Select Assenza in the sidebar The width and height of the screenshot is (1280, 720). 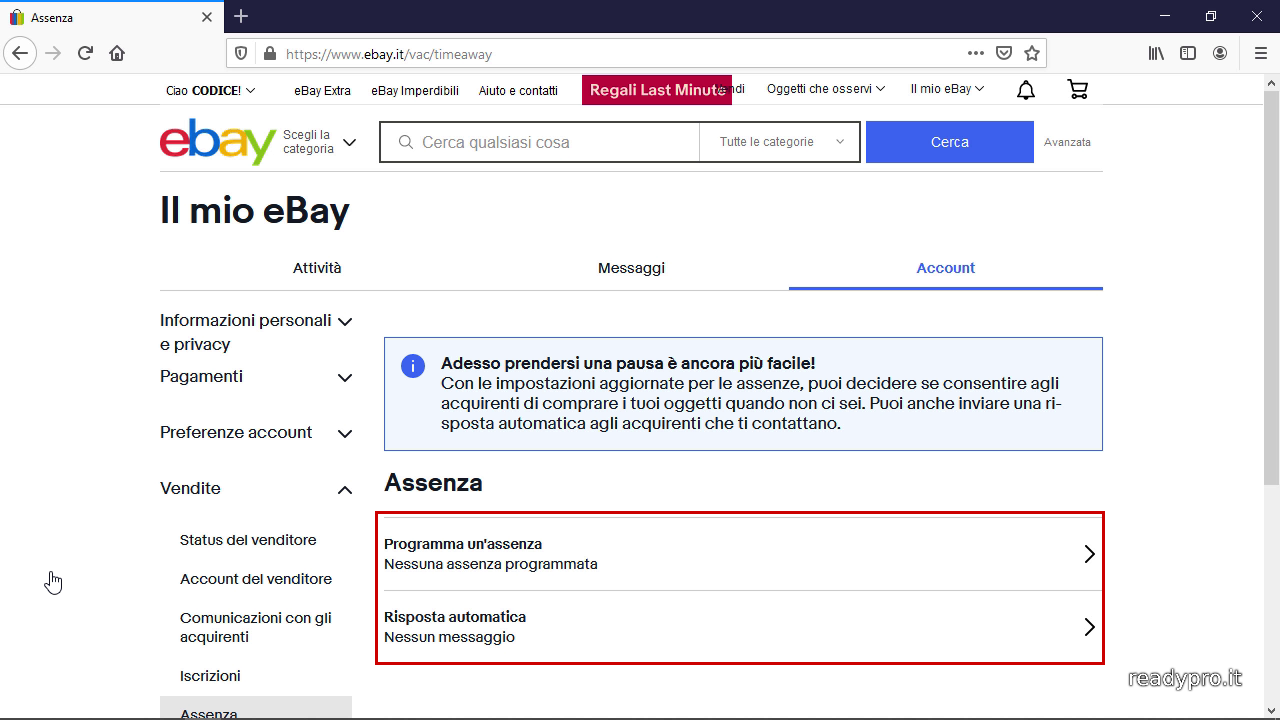(256, 709)
